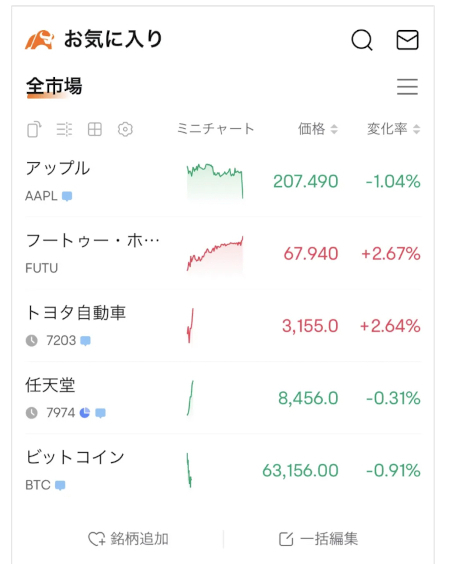Switch to list view layout icon
This screenshot has width=450, height=564.
point(64,129)
